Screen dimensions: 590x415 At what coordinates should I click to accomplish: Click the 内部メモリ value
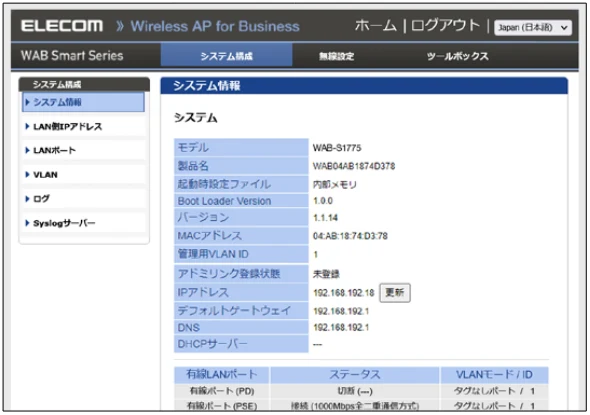click(335, 184)
